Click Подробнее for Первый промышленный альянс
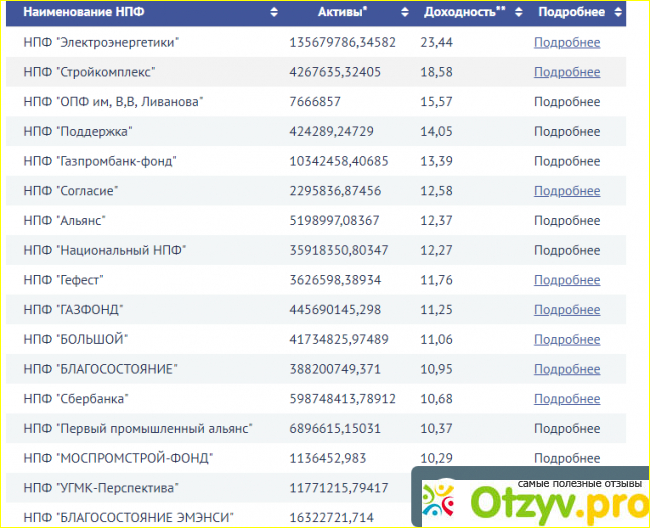This screenshot has height=528, width=650. point(567,428)
